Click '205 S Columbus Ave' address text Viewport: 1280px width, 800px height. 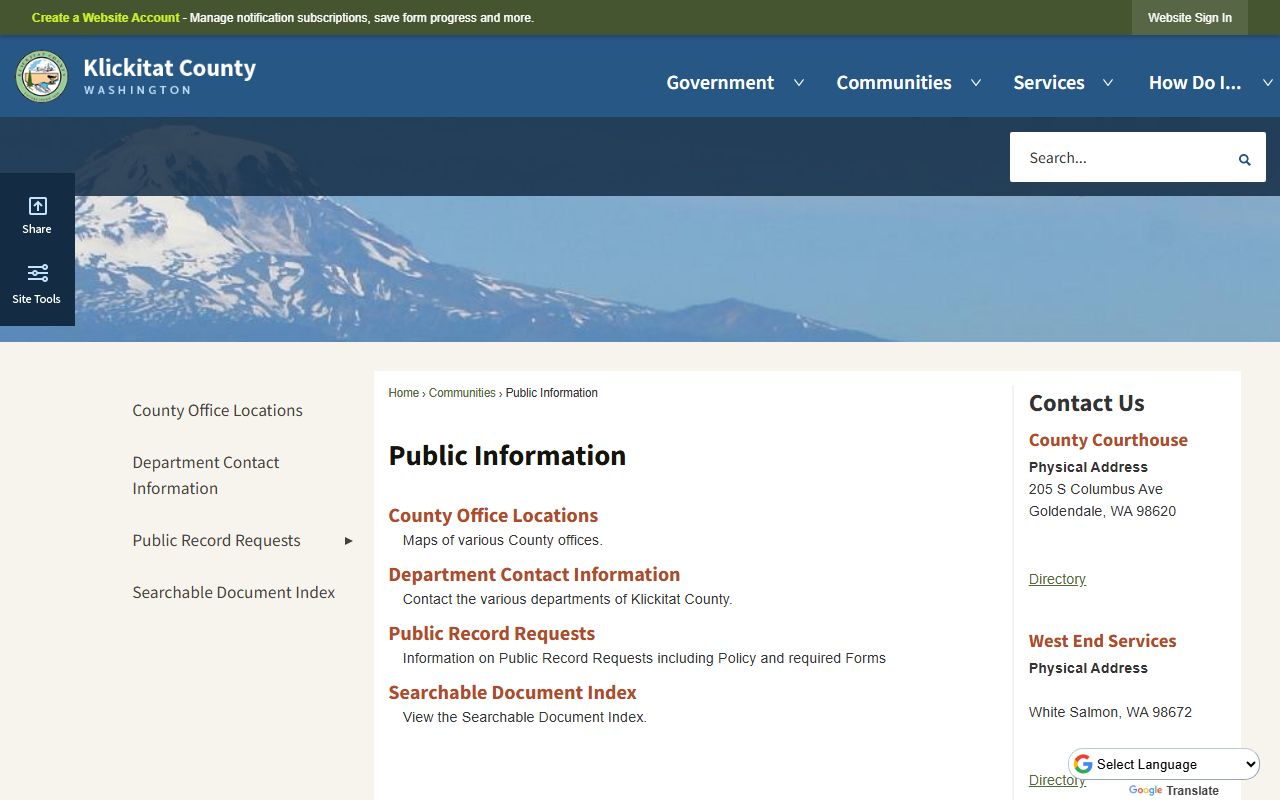coord(1096,489)
